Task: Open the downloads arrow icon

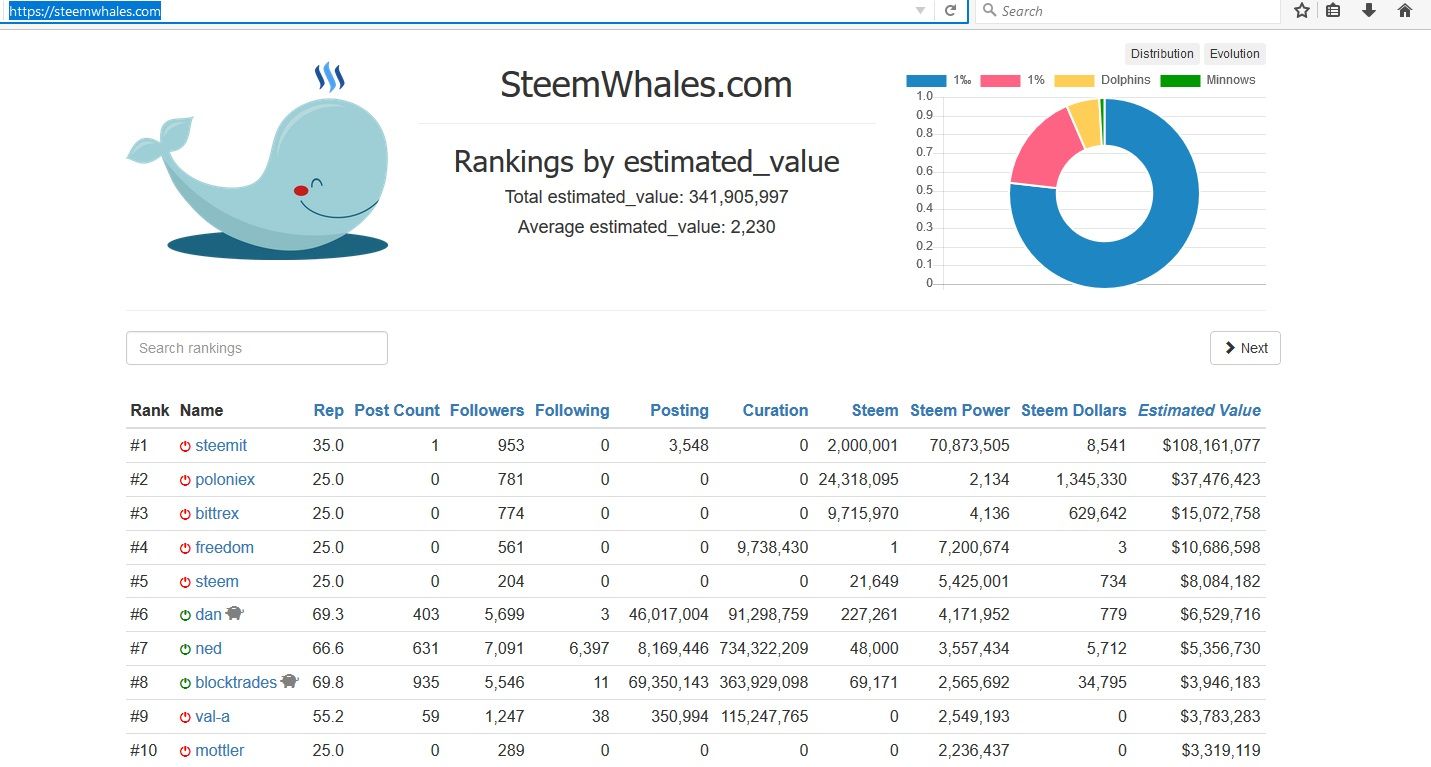Action: (1369, 11)
